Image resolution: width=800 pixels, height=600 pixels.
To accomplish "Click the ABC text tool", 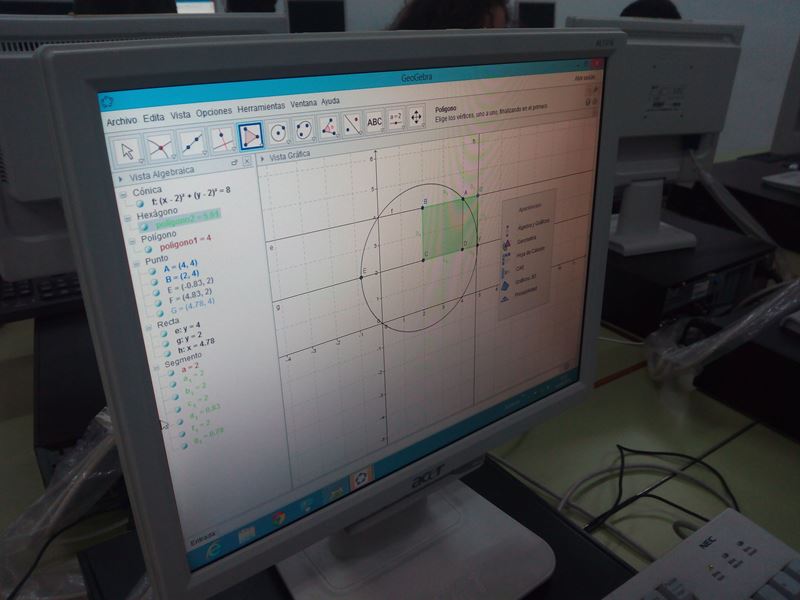I will click(x=374, y=122).
